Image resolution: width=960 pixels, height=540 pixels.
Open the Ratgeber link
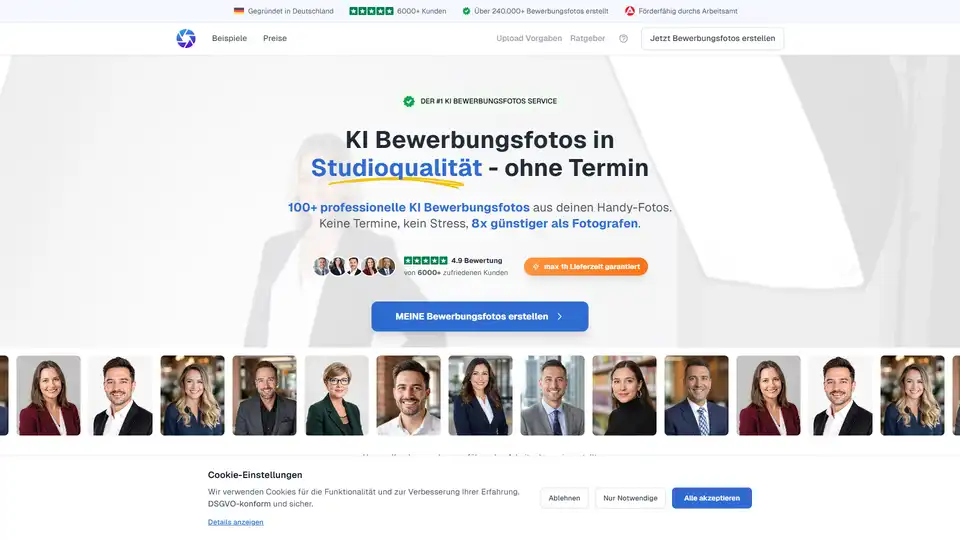click(587, 38)
